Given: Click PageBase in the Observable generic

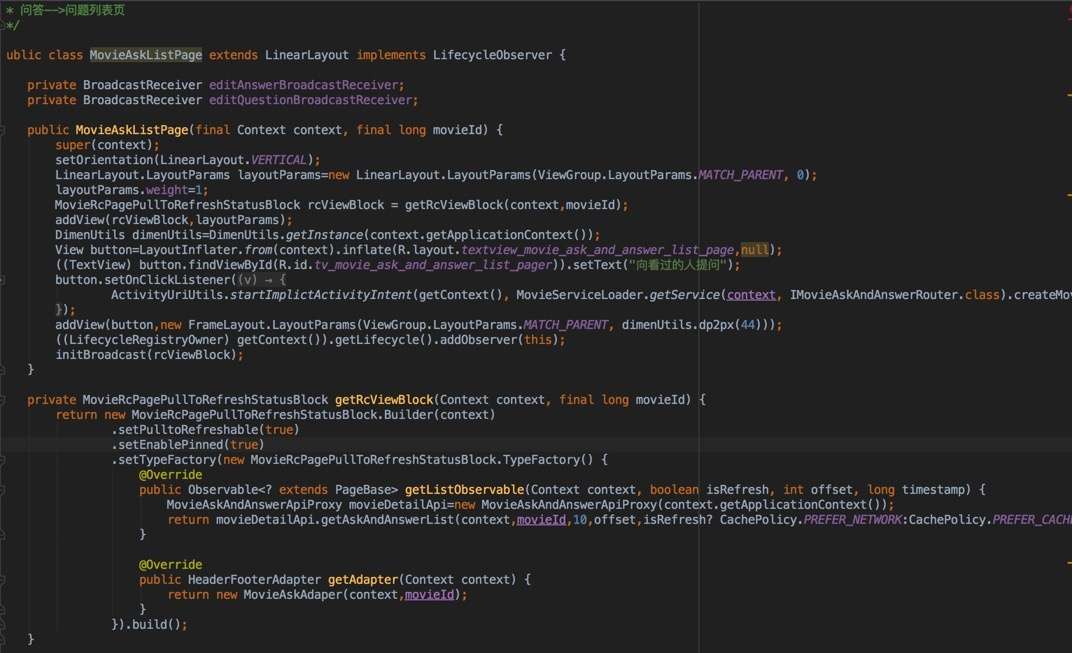Looking at the screenshot, I should 363,490.
